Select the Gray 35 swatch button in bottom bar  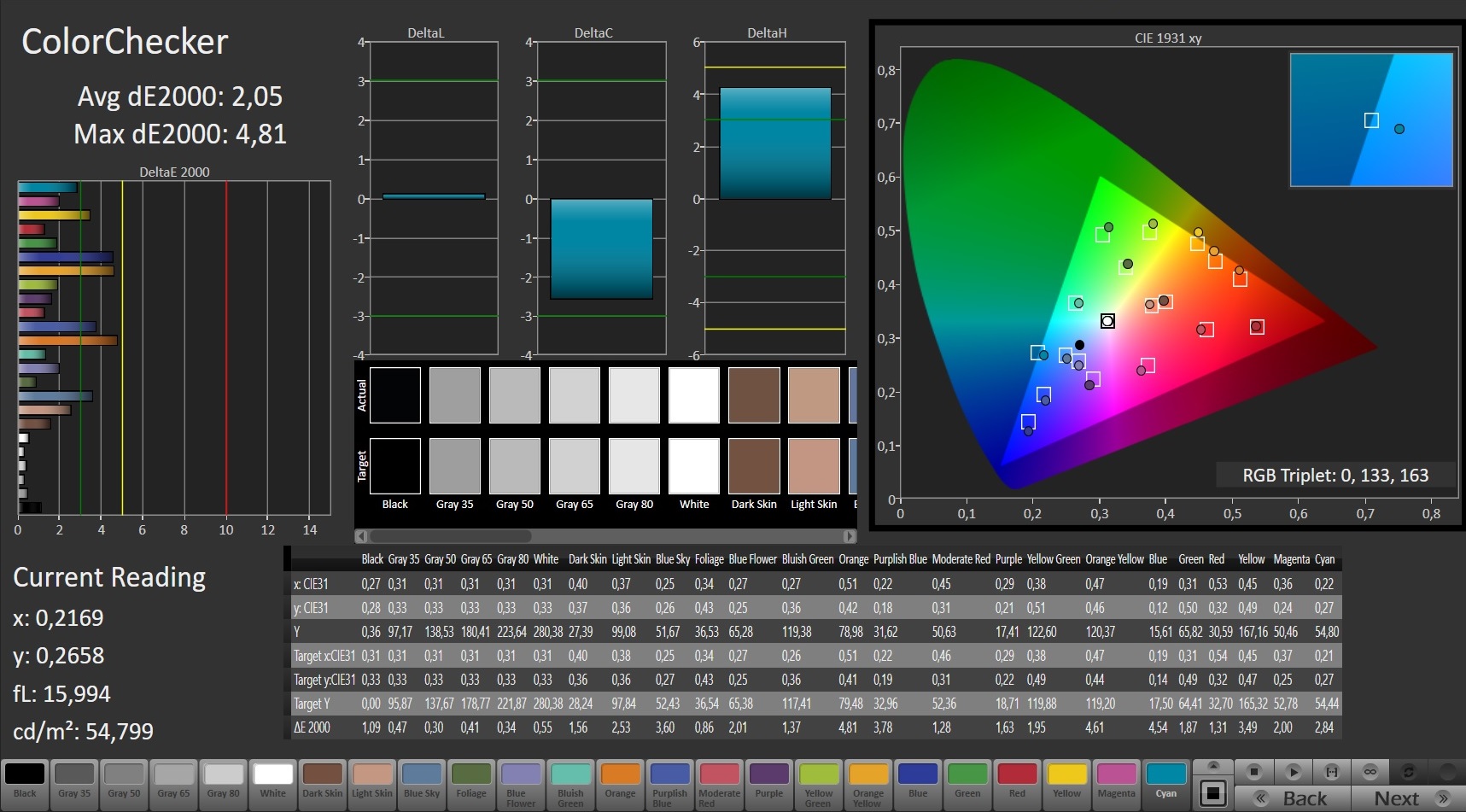[74, 783]
